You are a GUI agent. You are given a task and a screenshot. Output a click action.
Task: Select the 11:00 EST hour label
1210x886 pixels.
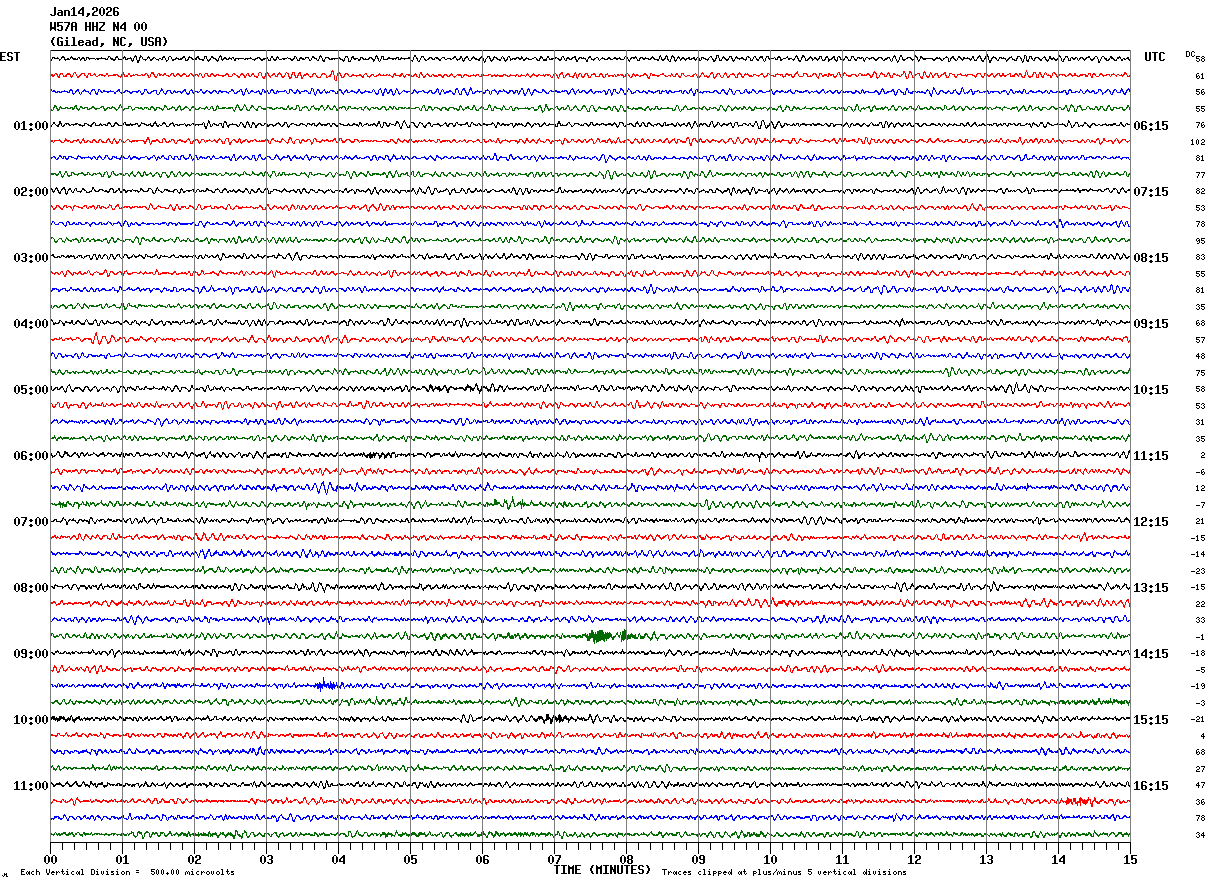[31, 786]
